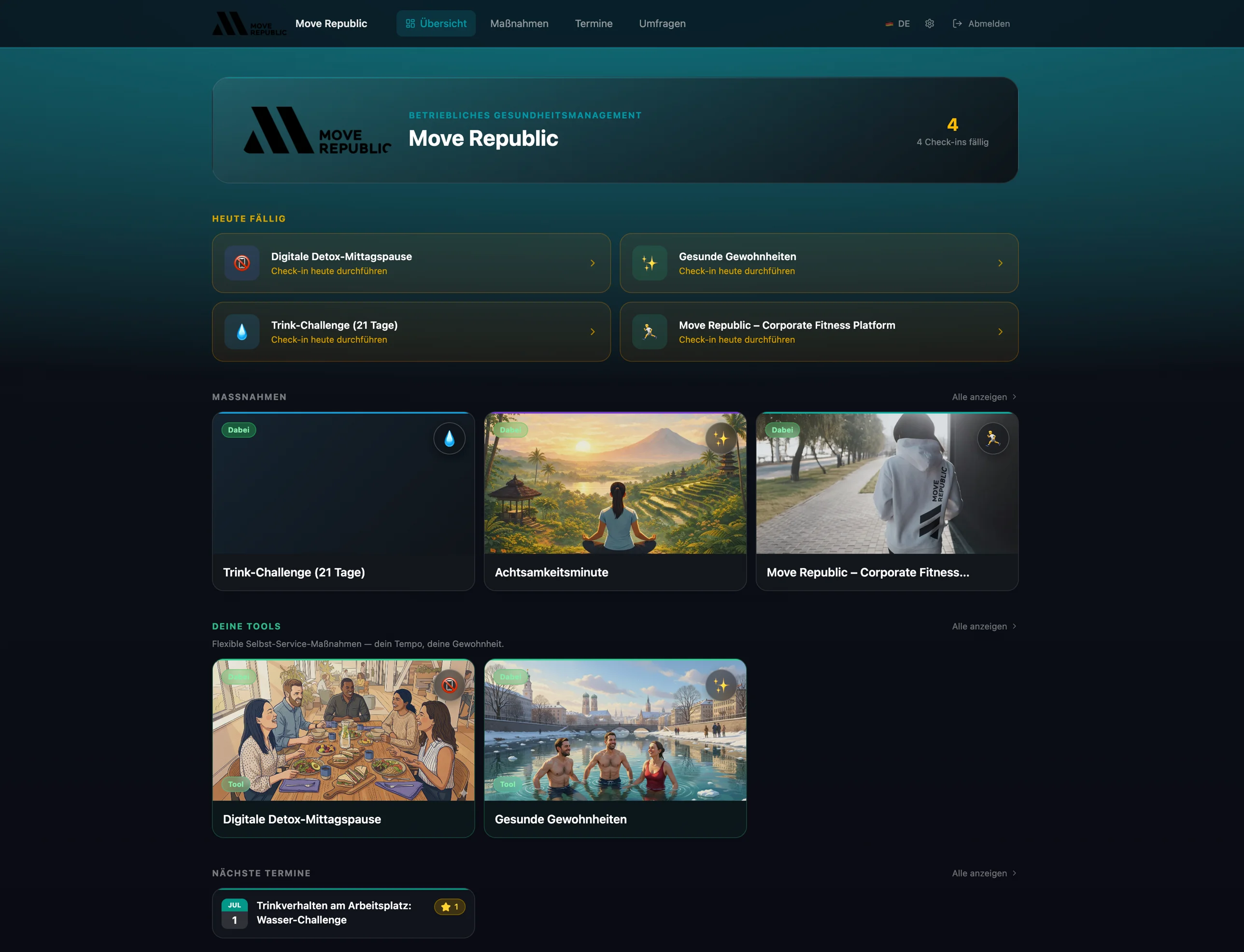Click the runner icon in Corporate Fitness Platform row
Screen dimensions: 1244x952
pyautogui.click(x=650, y=332)
